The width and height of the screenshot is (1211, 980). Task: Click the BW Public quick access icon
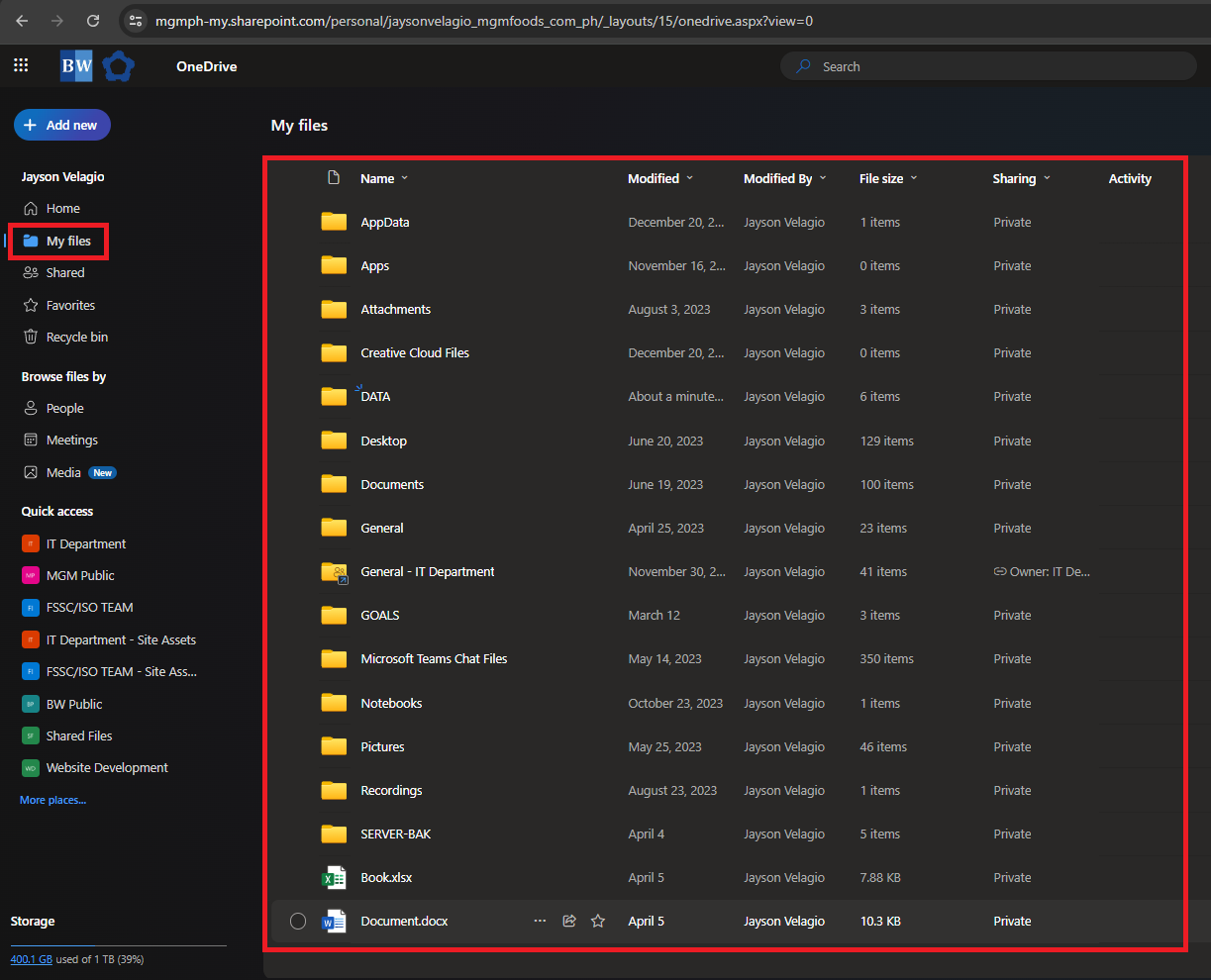[30, 704]
